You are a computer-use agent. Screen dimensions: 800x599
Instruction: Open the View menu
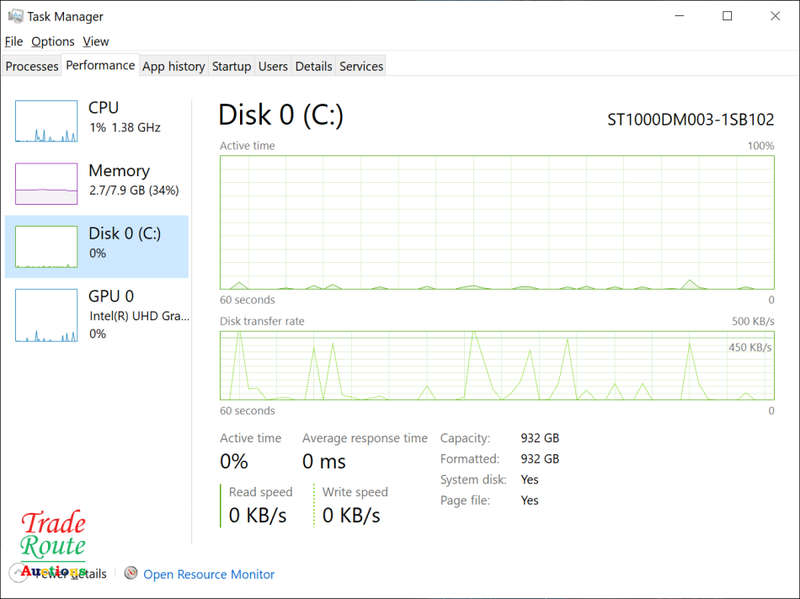(x=96, y=41)
